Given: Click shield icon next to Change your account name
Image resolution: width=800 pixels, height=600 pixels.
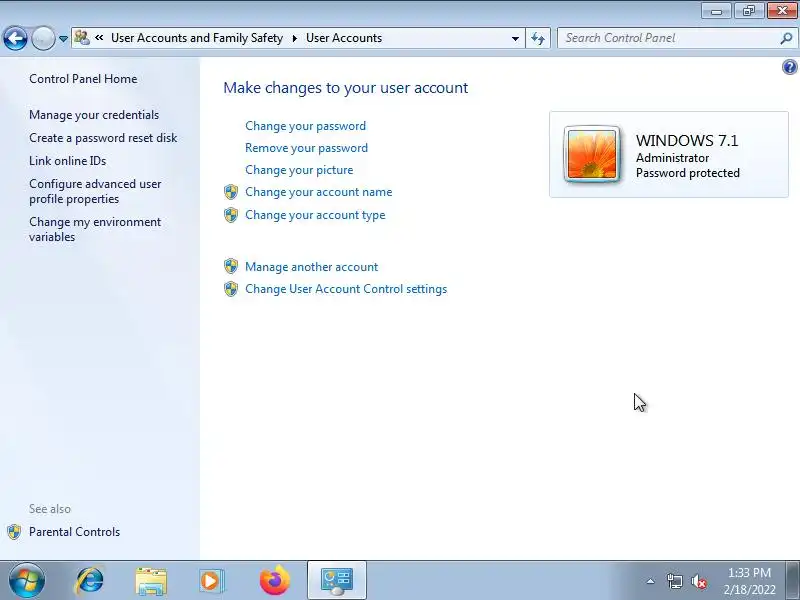Looking at the screenshot, I should [231, 192].
